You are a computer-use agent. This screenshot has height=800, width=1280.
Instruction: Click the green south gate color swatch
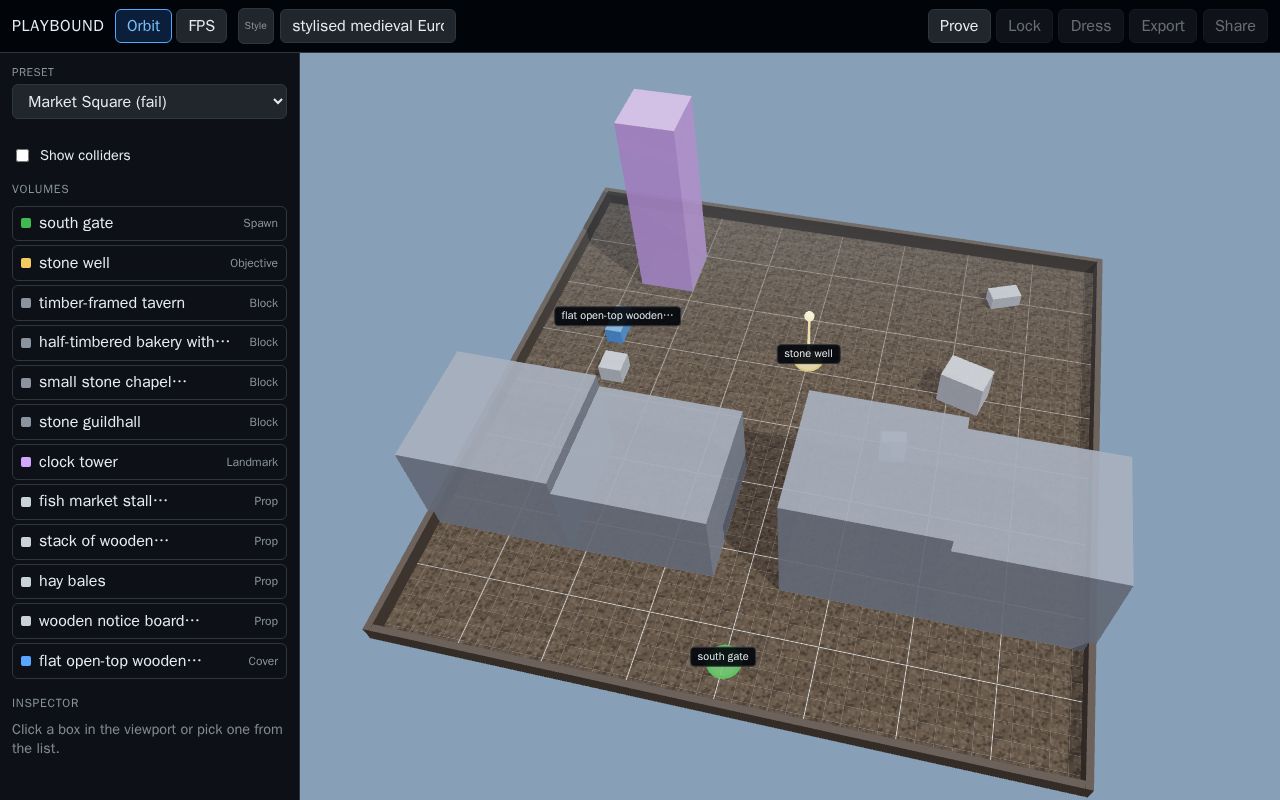pyautogui.click(x=26, y=223)
